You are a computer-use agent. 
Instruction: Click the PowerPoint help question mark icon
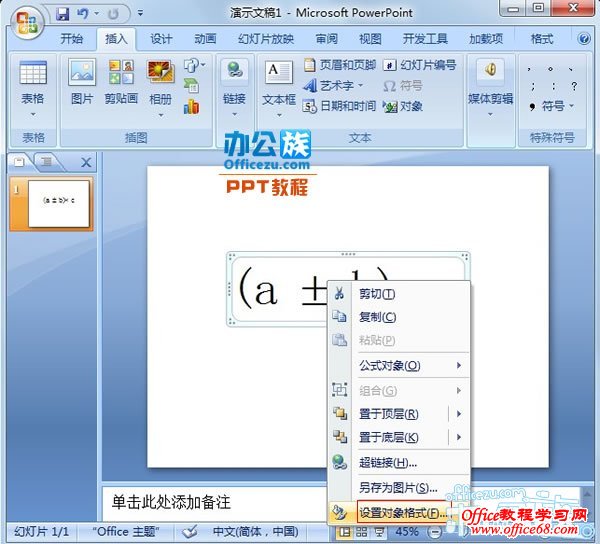[x=582, y=39]
